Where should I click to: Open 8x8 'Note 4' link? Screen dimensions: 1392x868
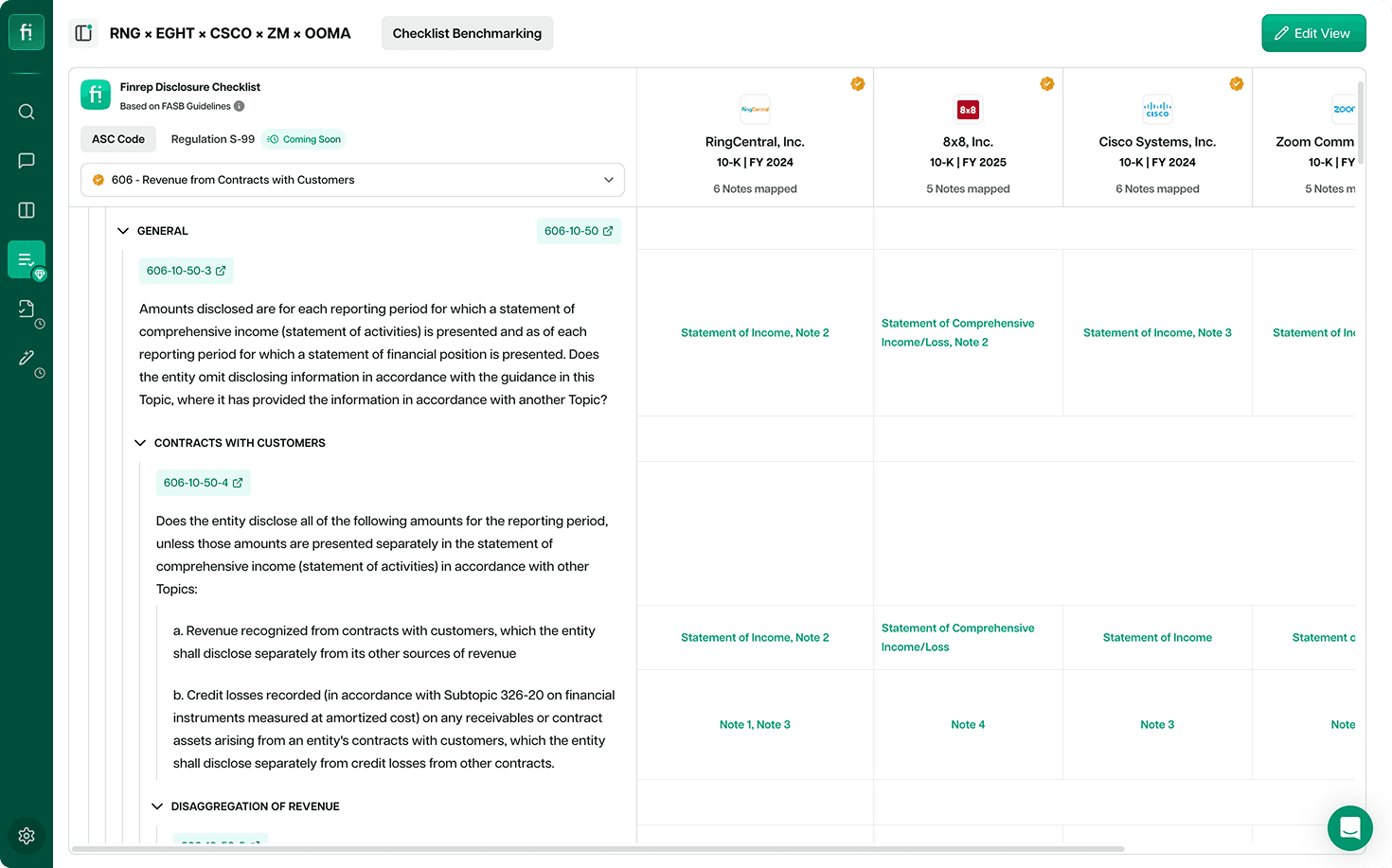pos(968,725)
